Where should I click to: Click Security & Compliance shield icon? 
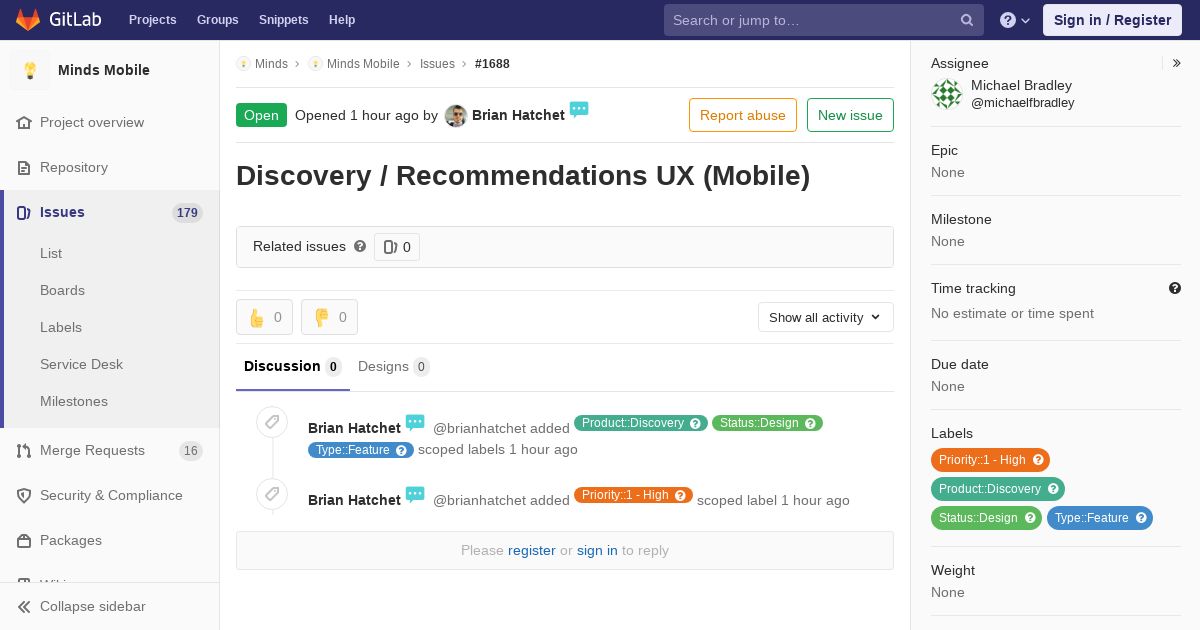[24, 495]
